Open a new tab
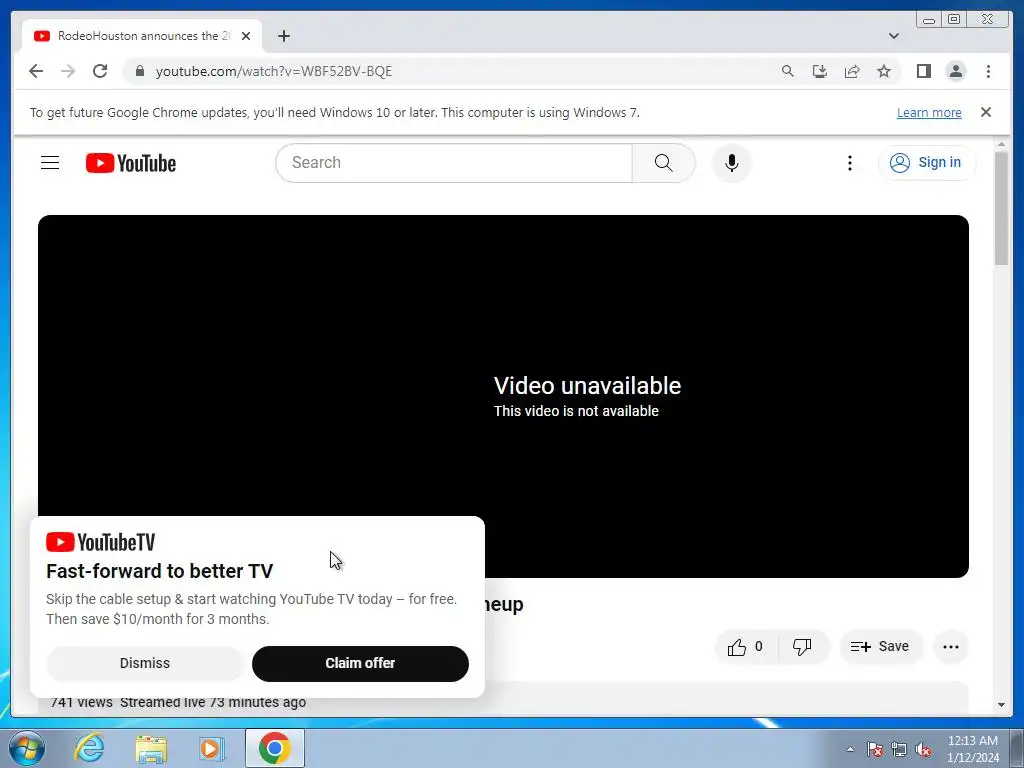The width and height of the screenshot is (1024, 768). pos(283,36)
